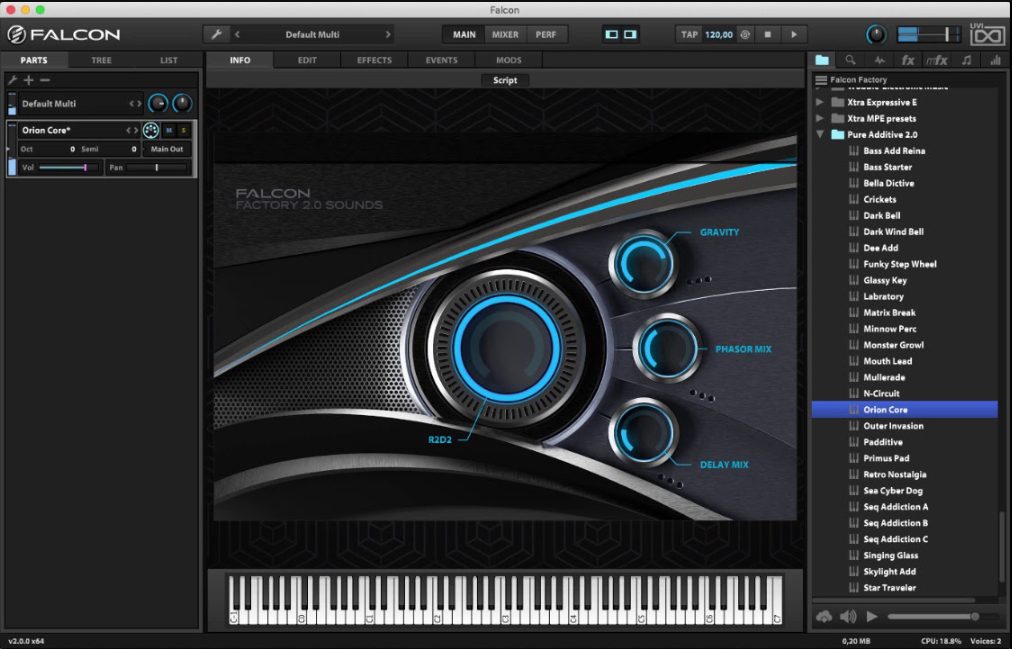Switch to the MODS tab

point(509,60)
